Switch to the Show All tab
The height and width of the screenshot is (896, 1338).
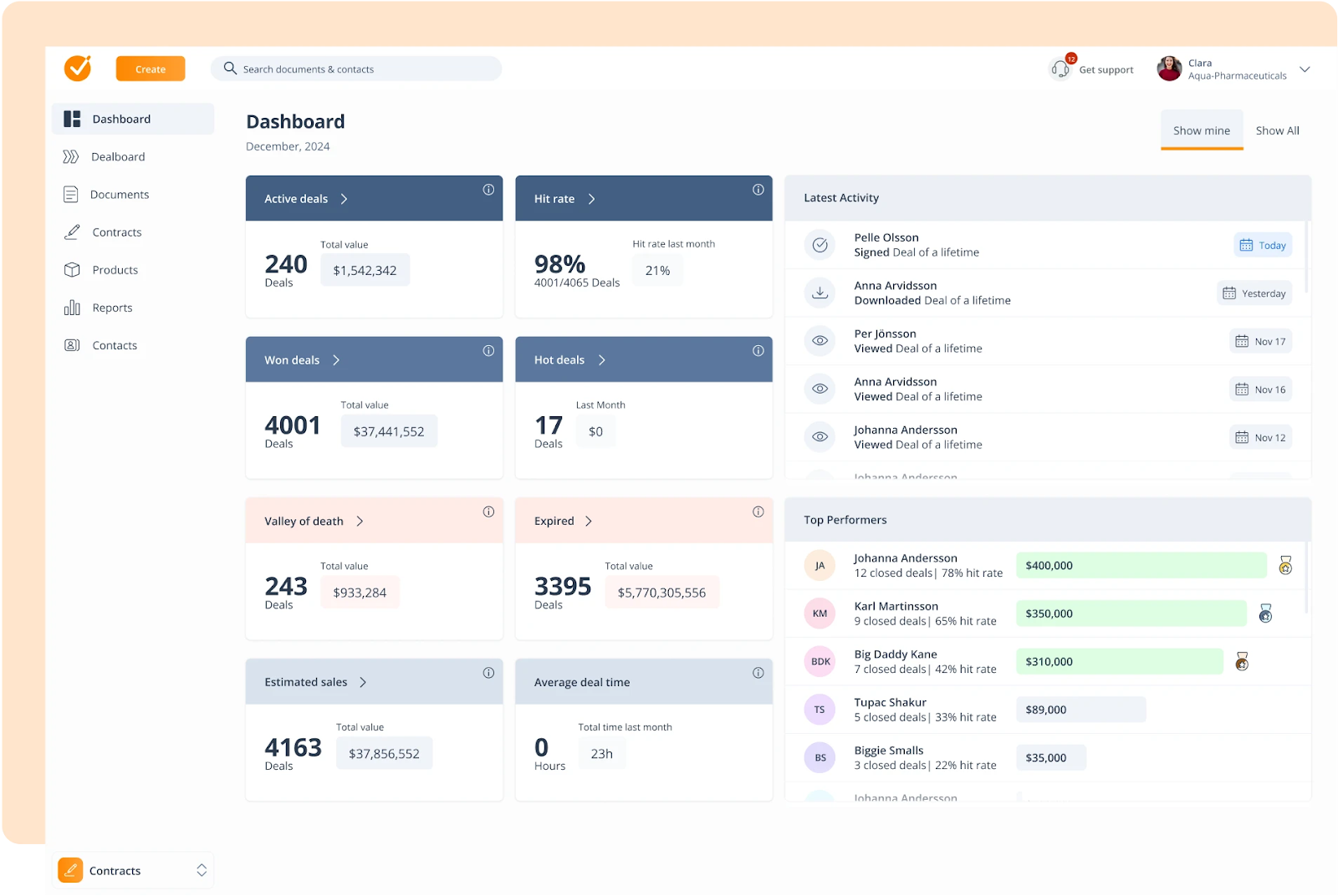(x=1277, y=130)
